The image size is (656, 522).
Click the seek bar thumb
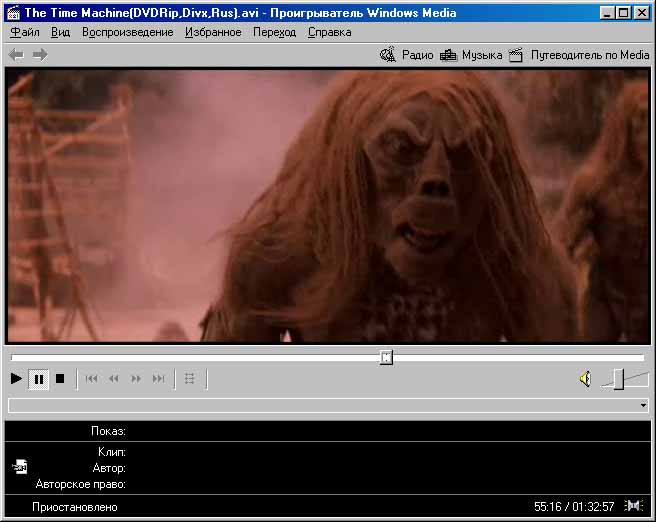tap(386, 357)
